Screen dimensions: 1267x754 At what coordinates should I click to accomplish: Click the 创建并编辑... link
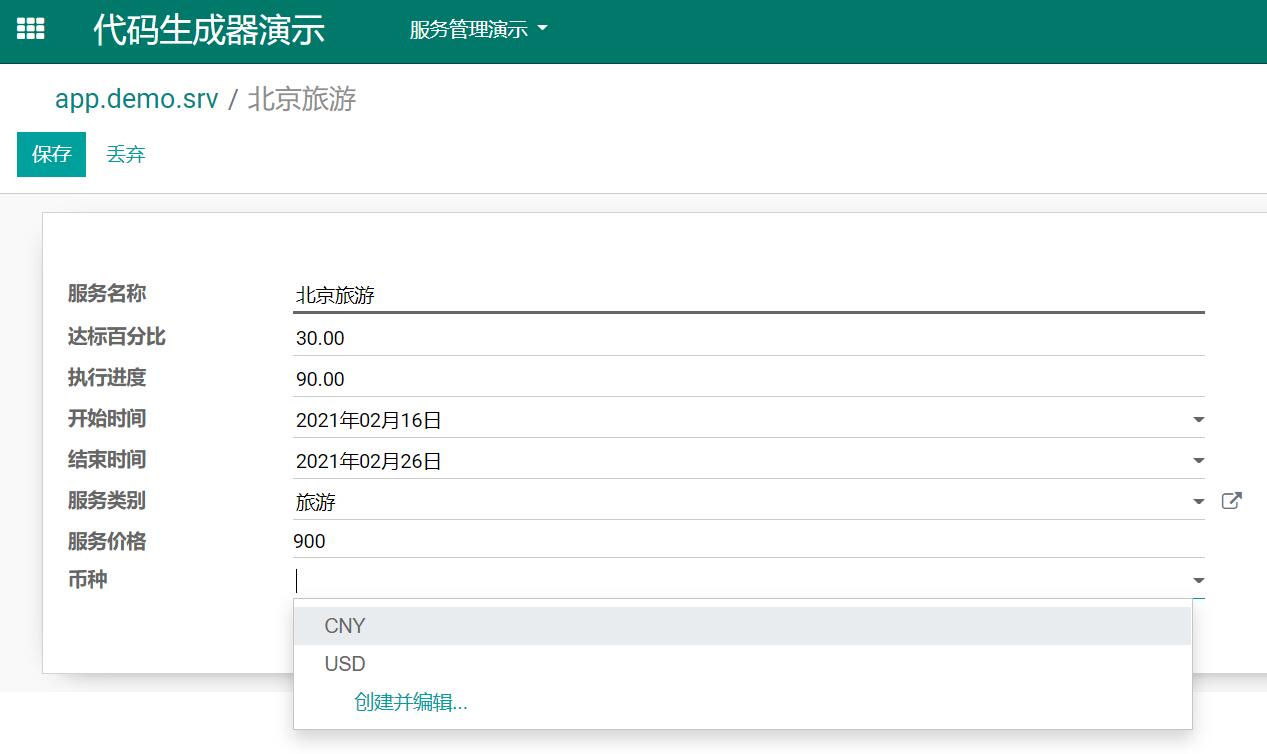(x=411, y=702)
